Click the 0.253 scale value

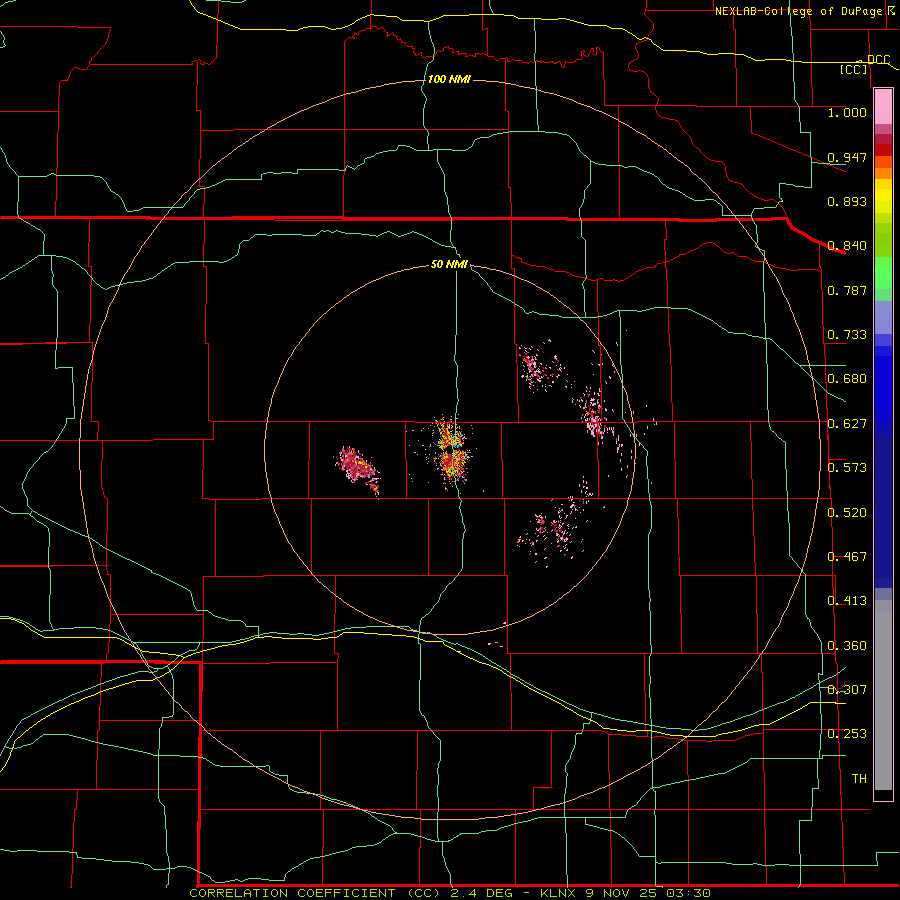coord(847,734)
